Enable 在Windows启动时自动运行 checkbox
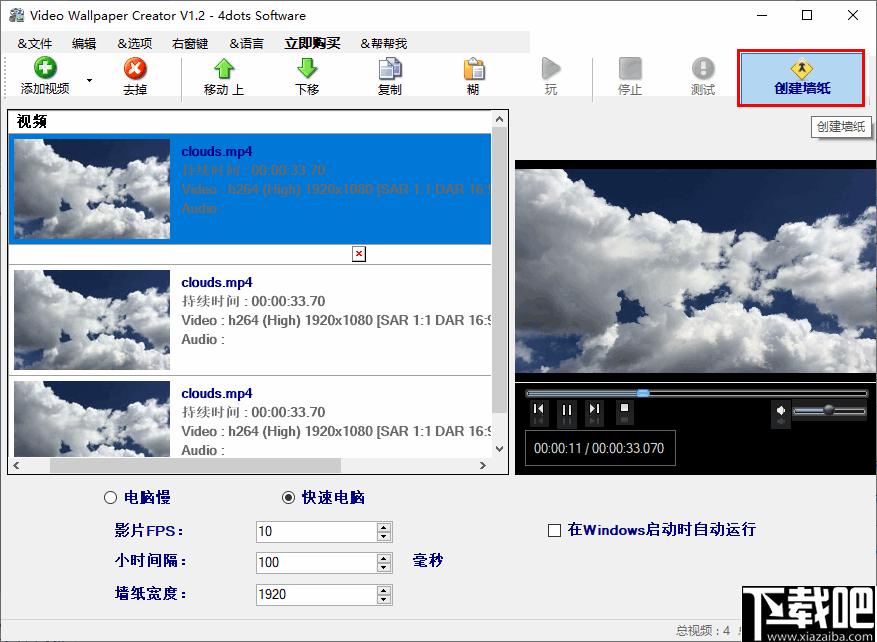The width and height of the screenshot is (877, 642). coord(554,530)
